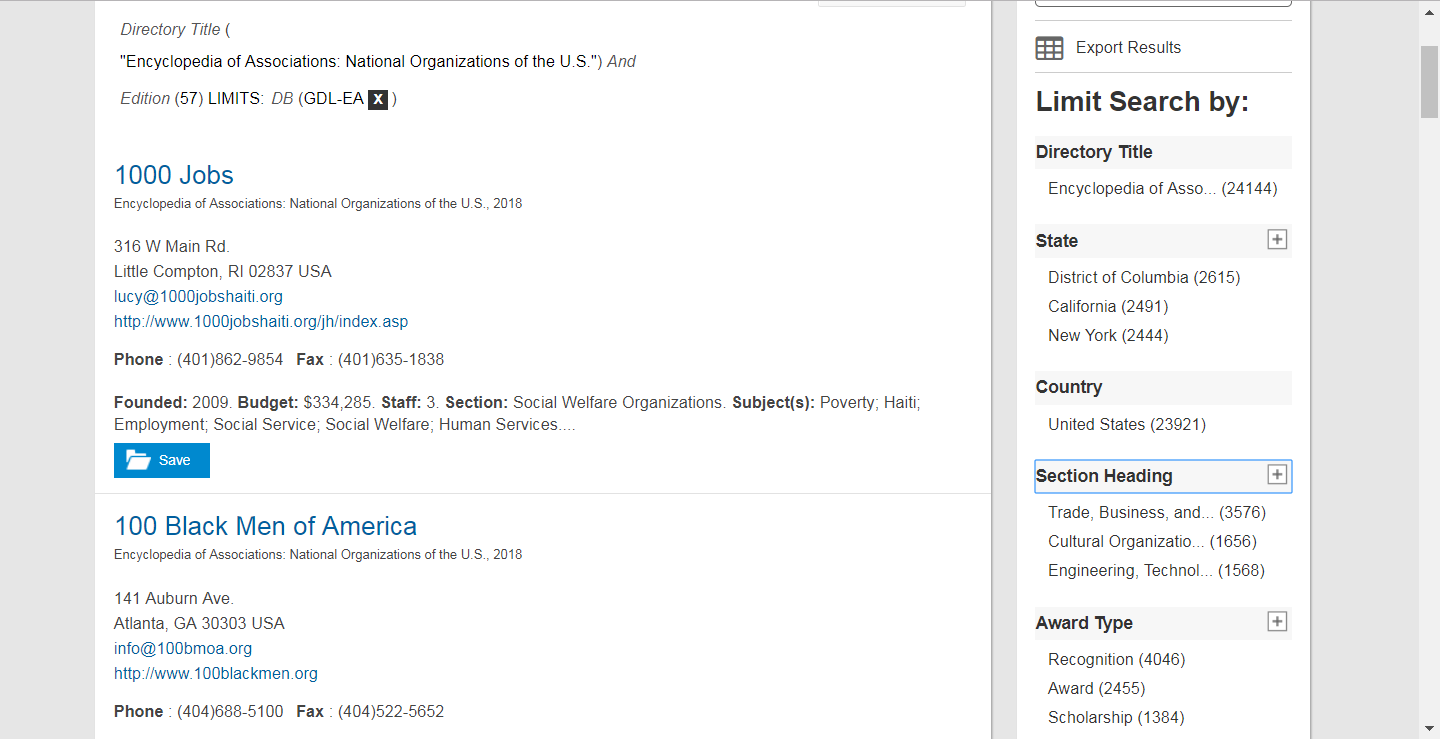Email lucy@1000jobshaiti.org
The width and height of the screenshot is (1440, 739).
click(198, 296)
